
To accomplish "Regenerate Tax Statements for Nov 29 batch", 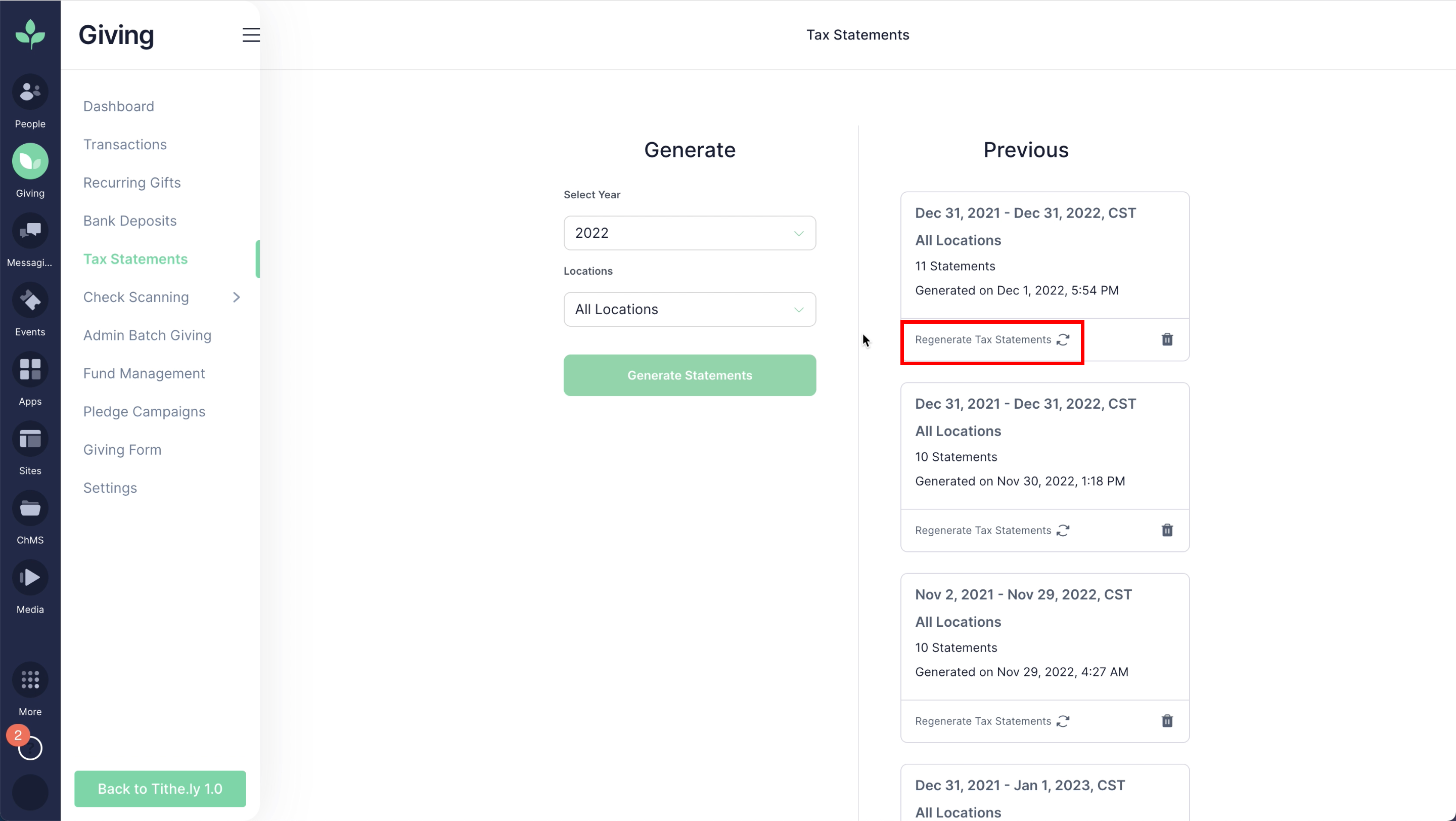I will (x=991, y=721).
